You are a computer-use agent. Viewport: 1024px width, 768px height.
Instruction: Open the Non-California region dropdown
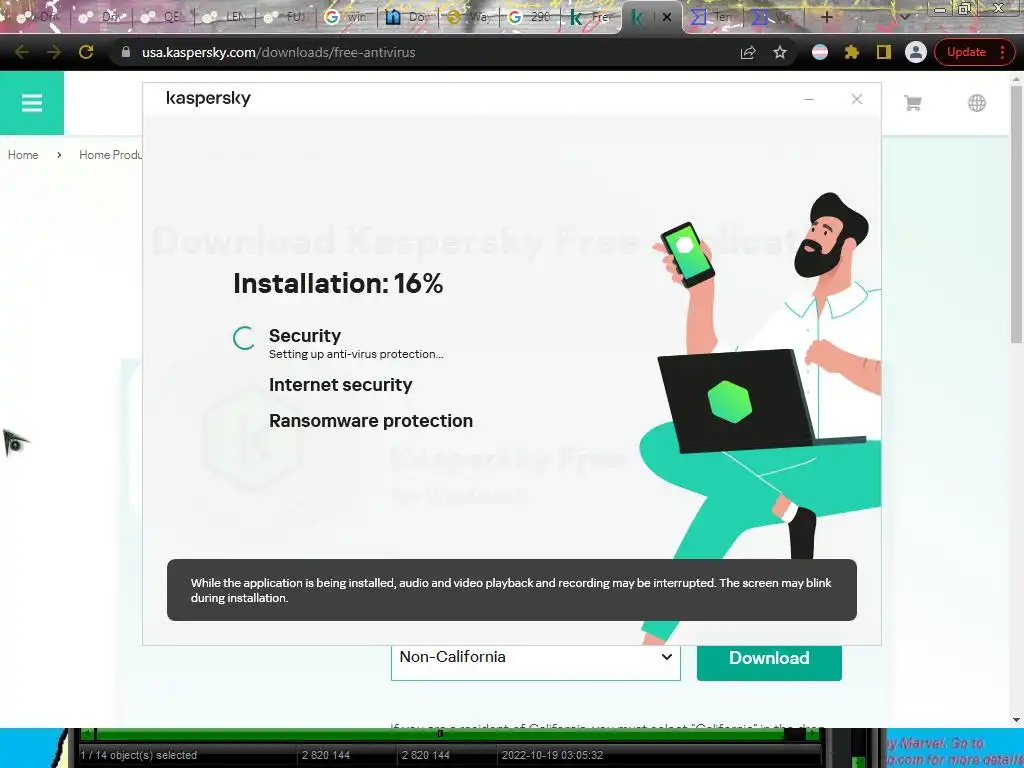click(x=536, y=661)
